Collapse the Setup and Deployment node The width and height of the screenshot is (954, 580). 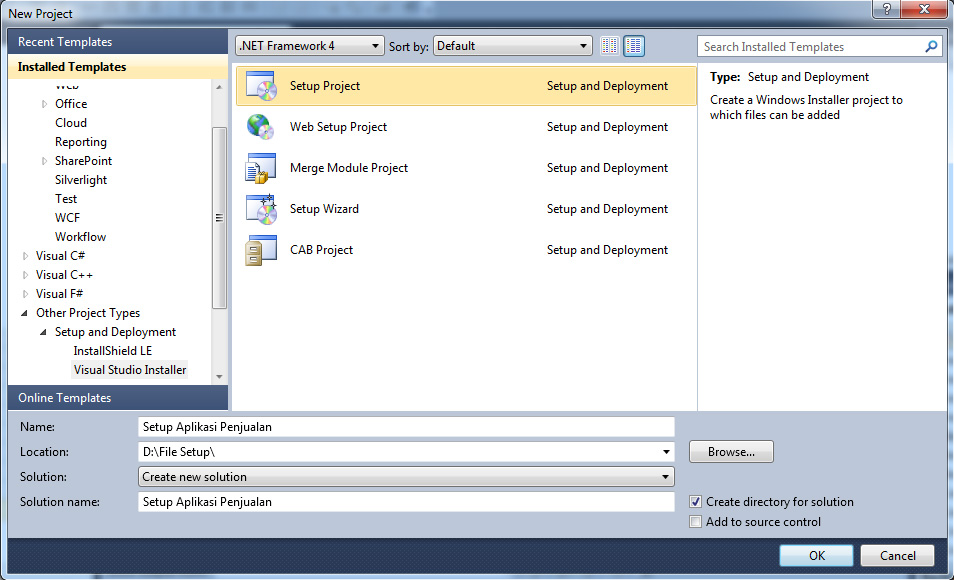43,332
